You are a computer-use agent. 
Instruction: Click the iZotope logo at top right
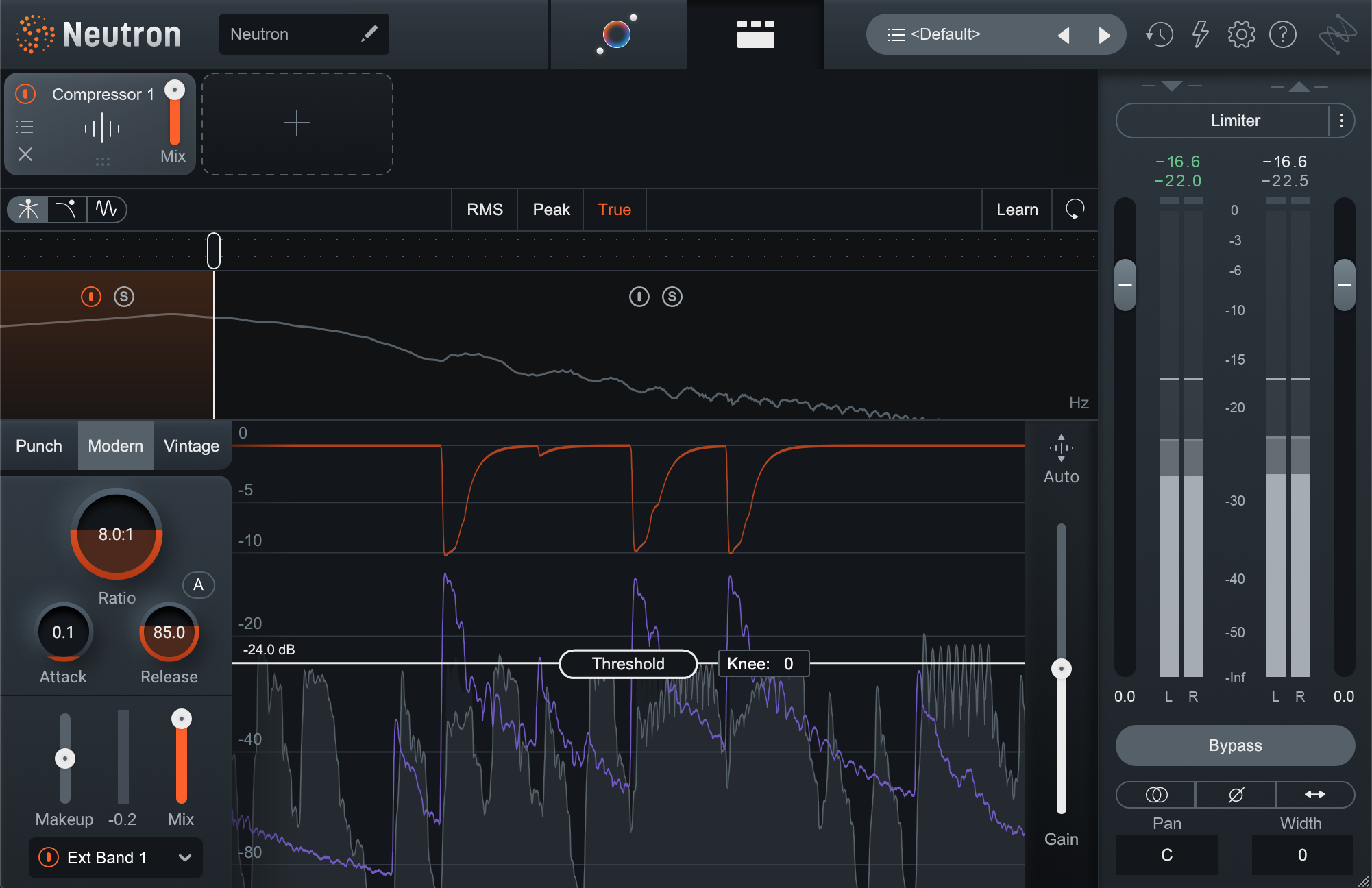coord(1337,34)
